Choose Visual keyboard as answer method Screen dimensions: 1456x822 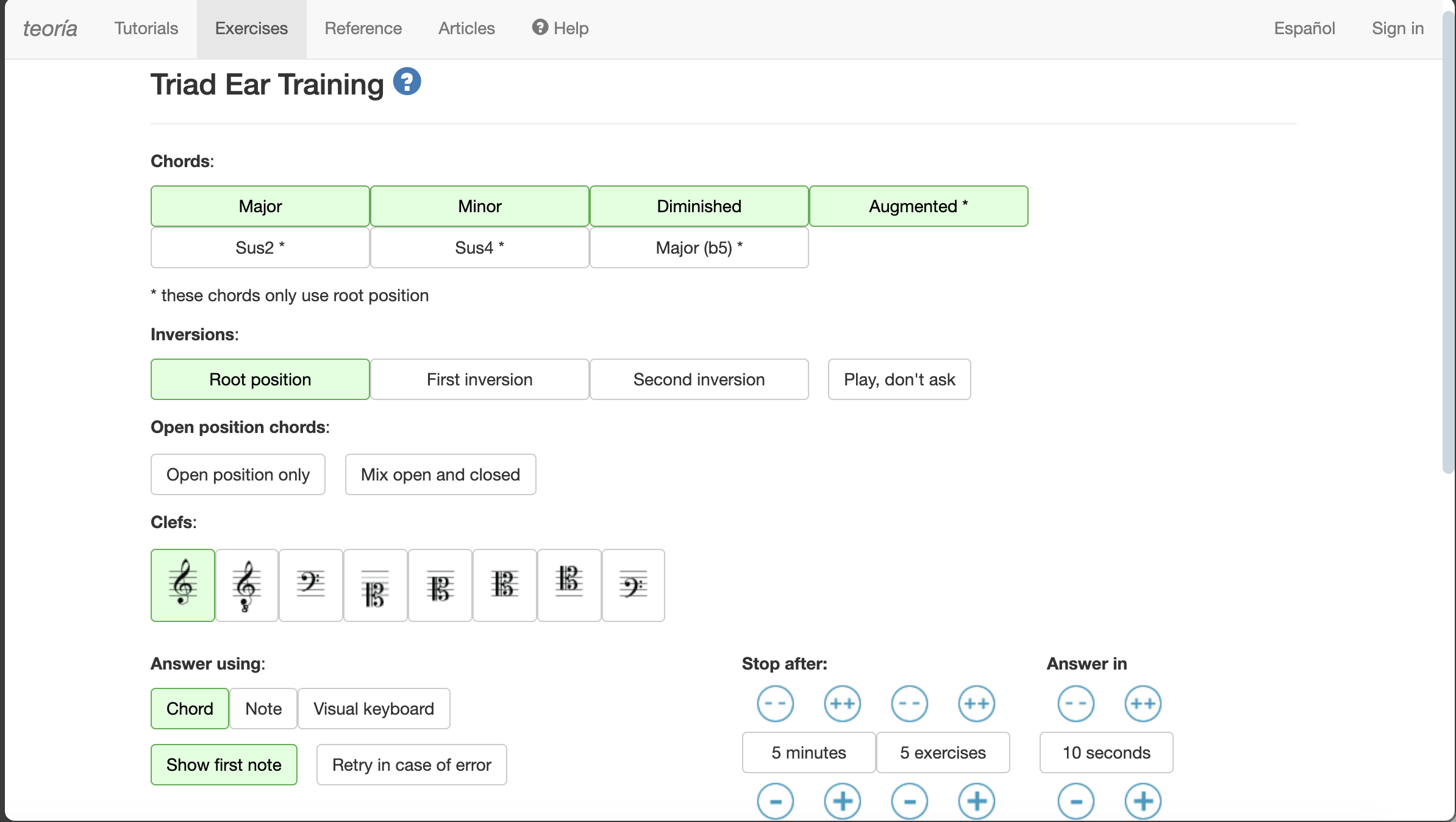click(x=373, y=709)
